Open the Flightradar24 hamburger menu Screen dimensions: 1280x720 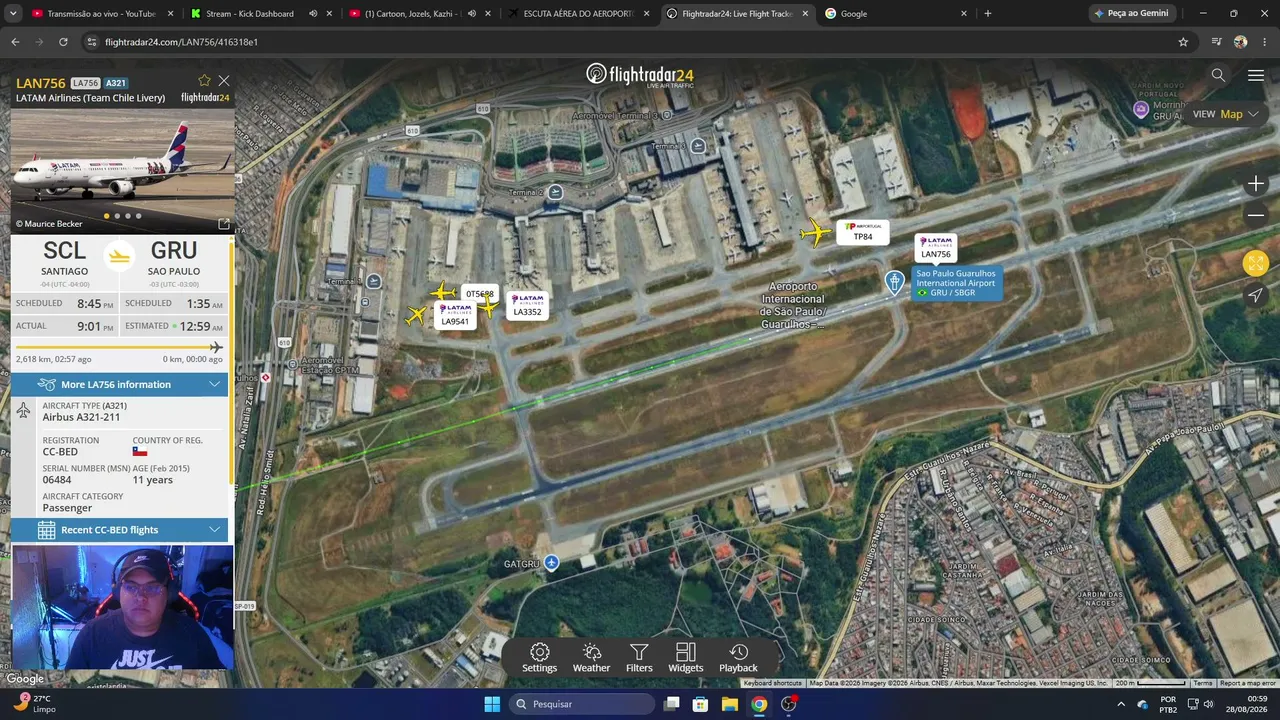pos(1256,75)
